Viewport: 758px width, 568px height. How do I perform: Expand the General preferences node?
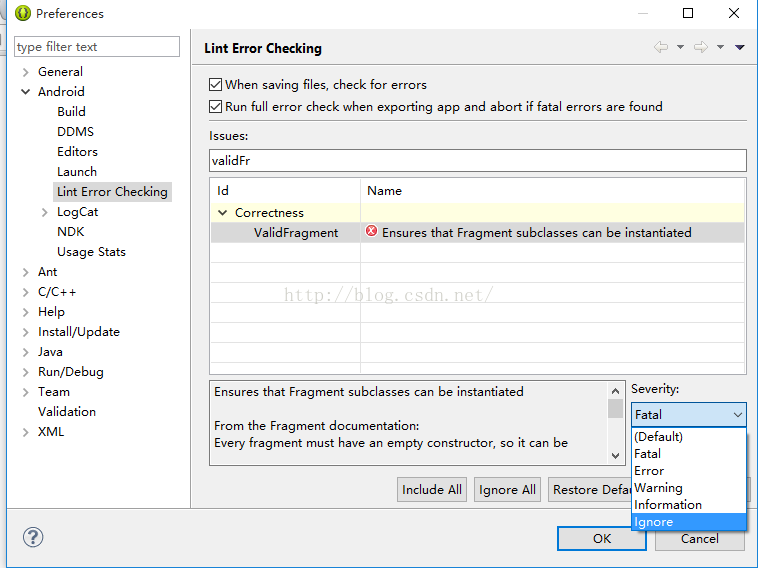click(26, 72)
